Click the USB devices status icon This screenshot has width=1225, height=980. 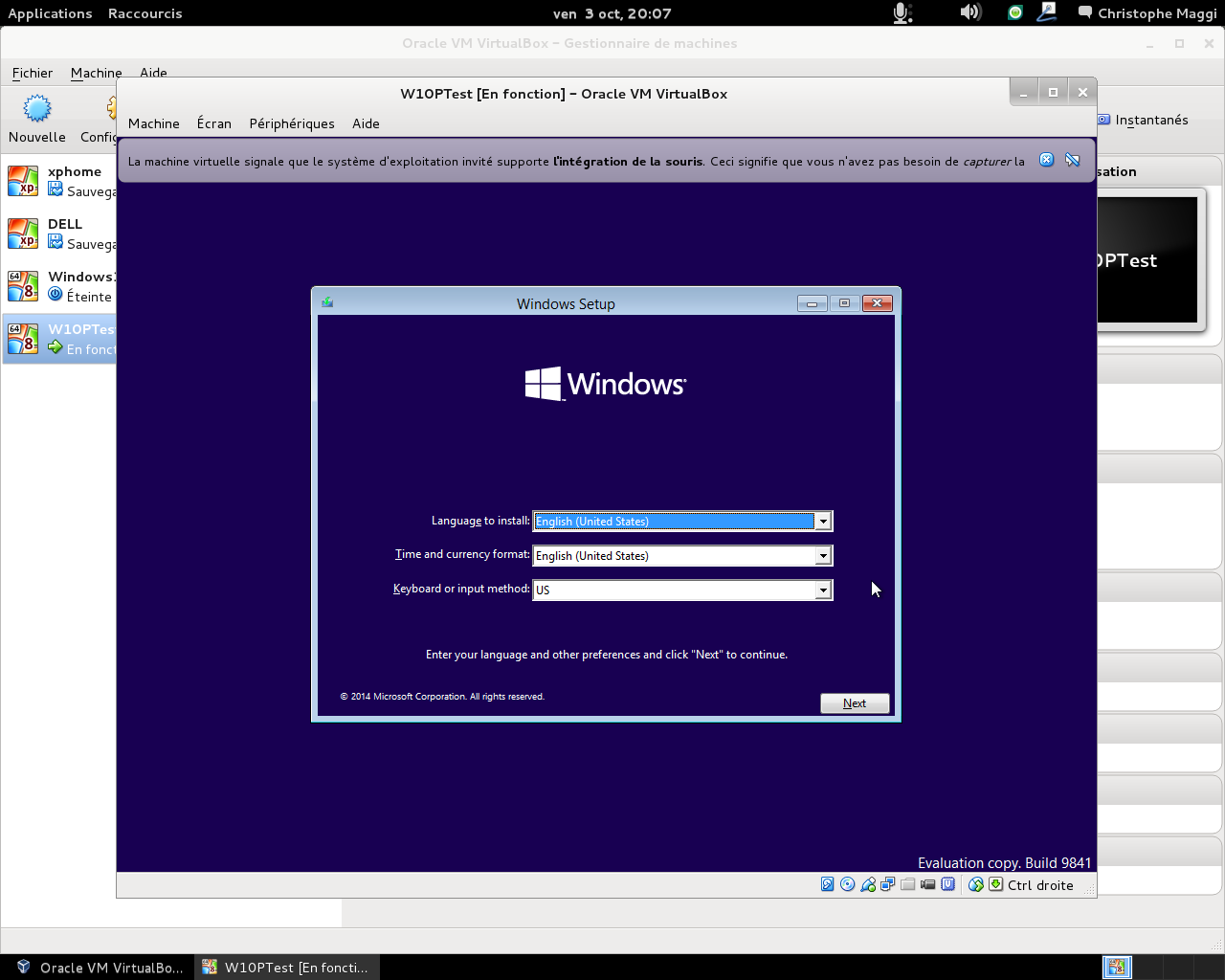(867, 884)
